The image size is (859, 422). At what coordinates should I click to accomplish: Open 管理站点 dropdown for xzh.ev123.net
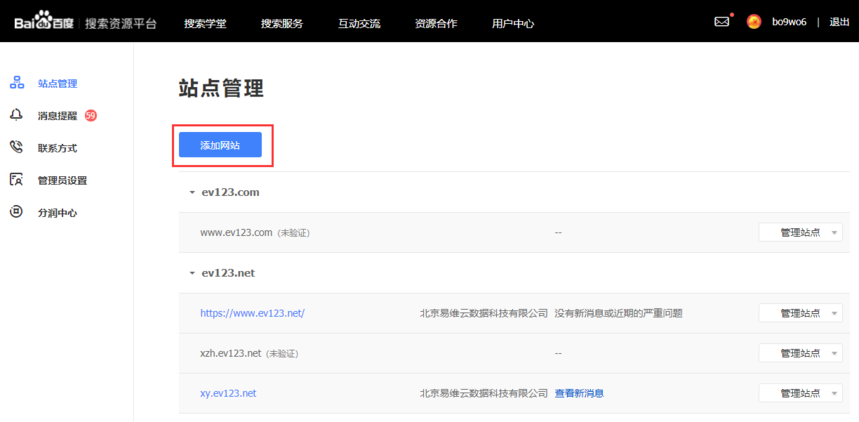pyautogui.click(x=800, y=353)
